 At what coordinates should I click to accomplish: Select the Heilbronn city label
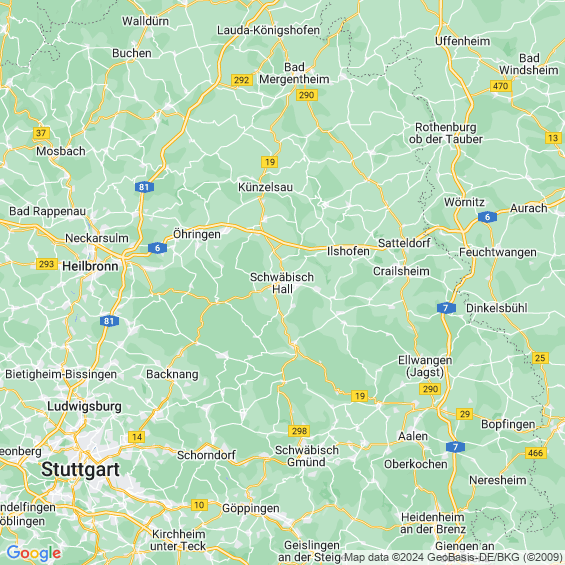click(x=90, y=266)
